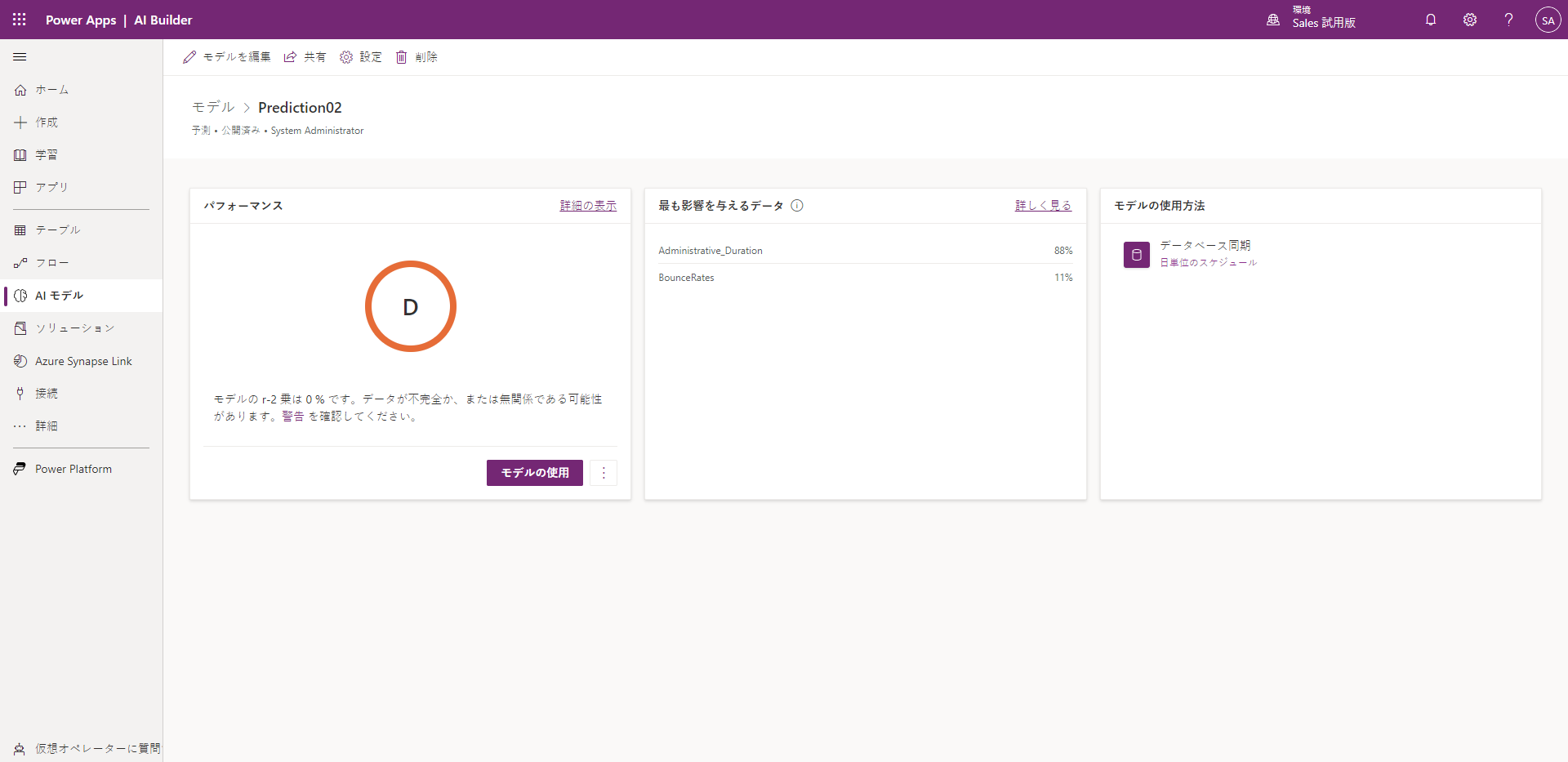The width and height of the screenshot is (1568, 762).
Task: Open the help question mark icon
Action: tap(1508, 20)
